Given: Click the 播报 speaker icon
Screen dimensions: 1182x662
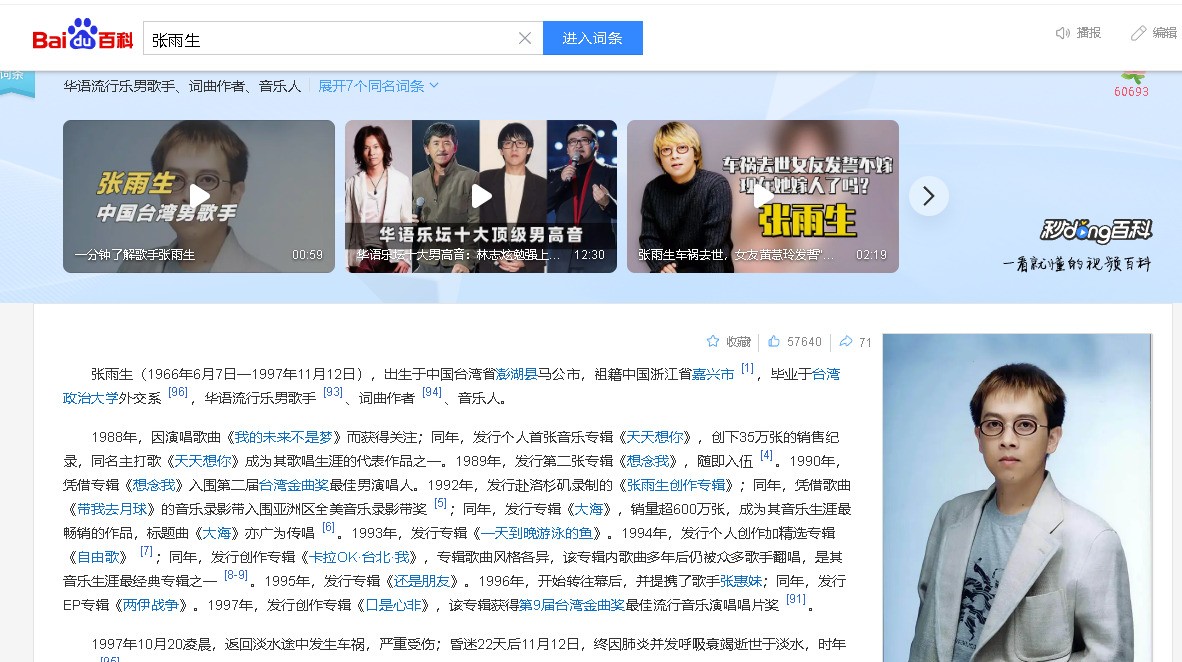Looking at the screenshot, I should click(x=1063, y=33).
